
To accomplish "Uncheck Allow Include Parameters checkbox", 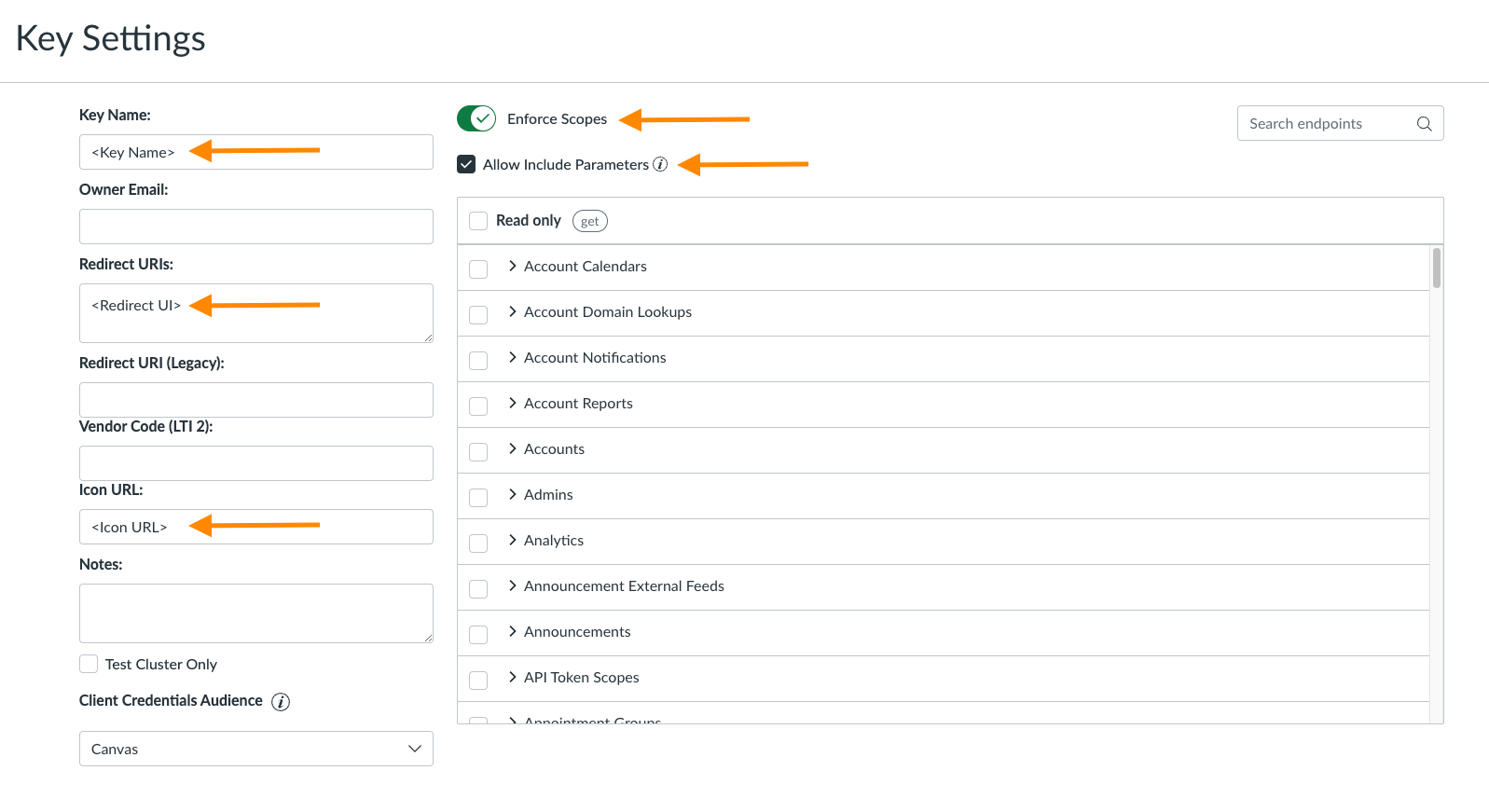I will pyautogui.click(x=466, y=164).
